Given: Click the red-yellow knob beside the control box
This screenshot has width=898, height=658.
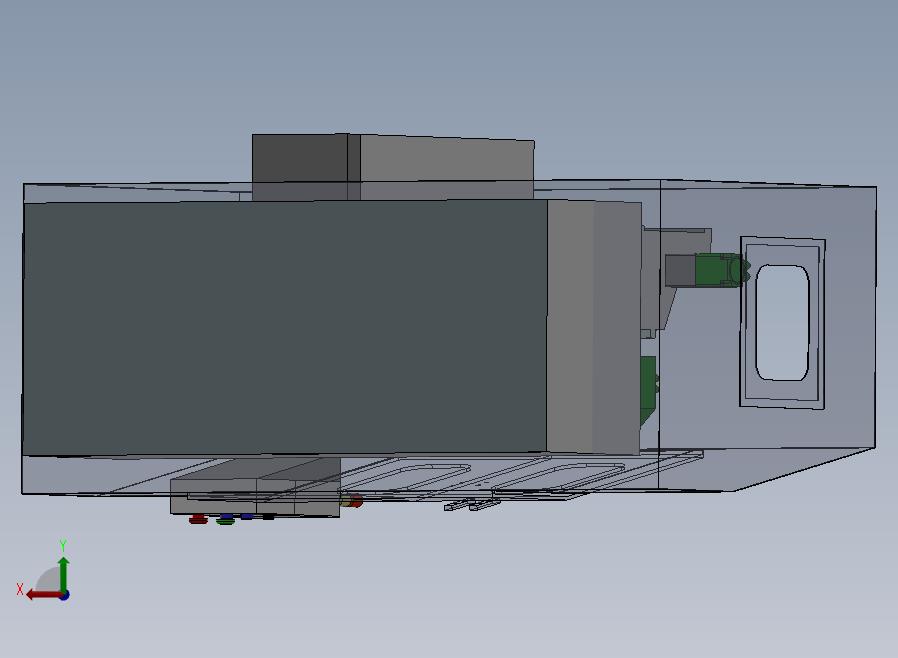Looking at the screenshot, I should coord(353,501).
